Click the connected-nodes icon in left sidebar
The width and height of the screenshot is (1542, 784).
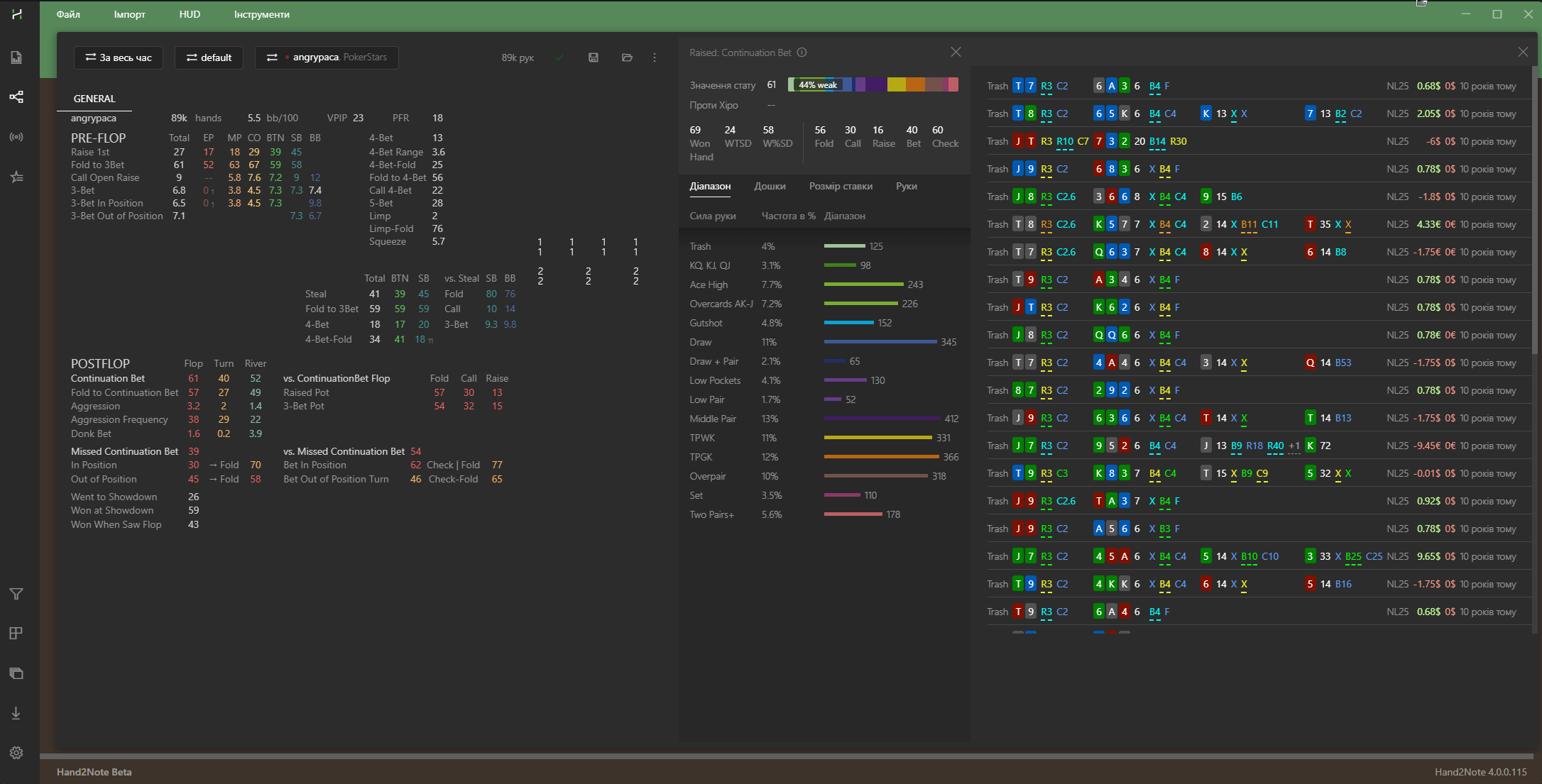tap(16, 97)
